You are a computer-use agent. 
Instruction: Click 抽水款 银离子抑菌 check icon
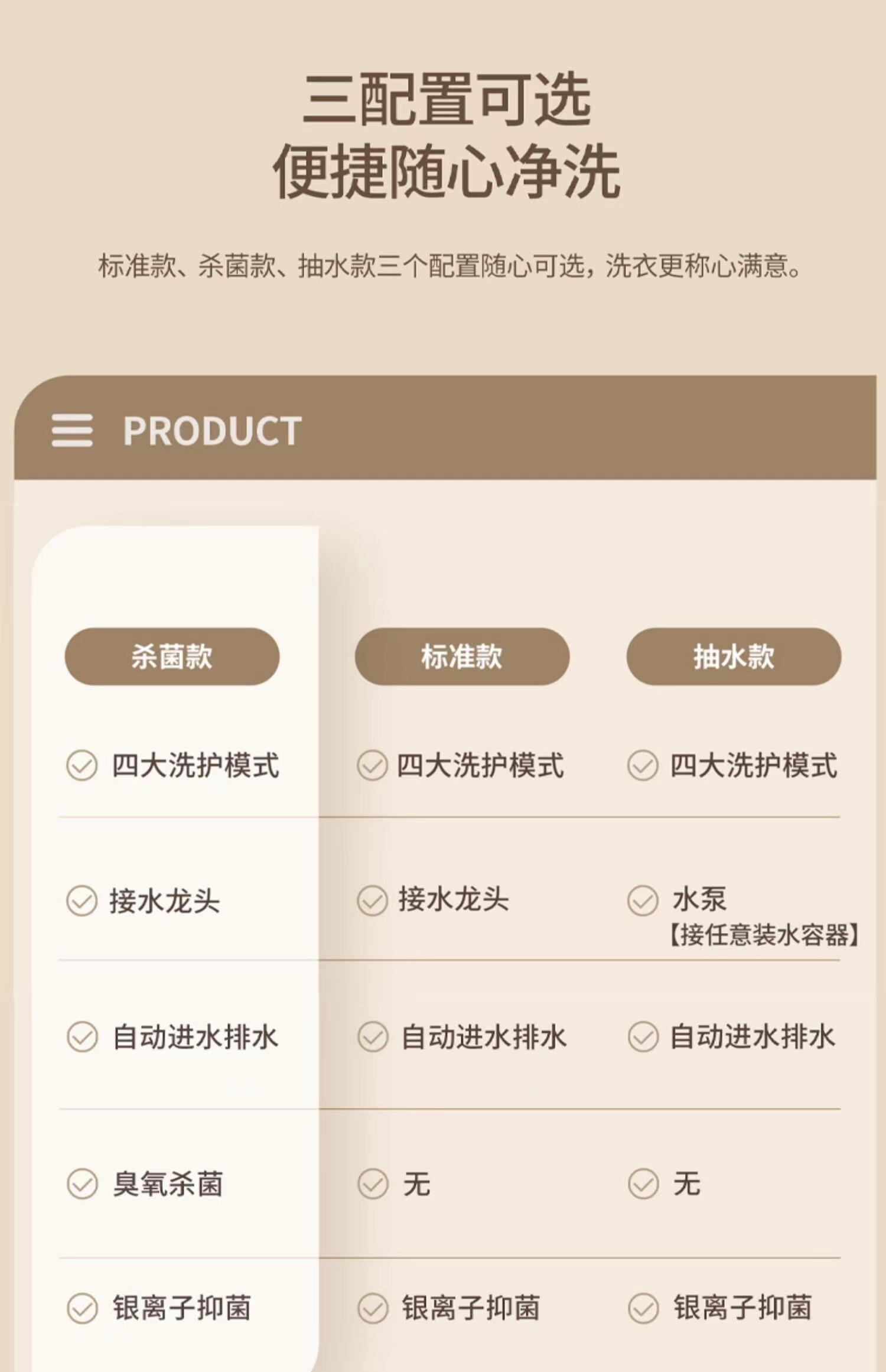[x=643, y=1308]
